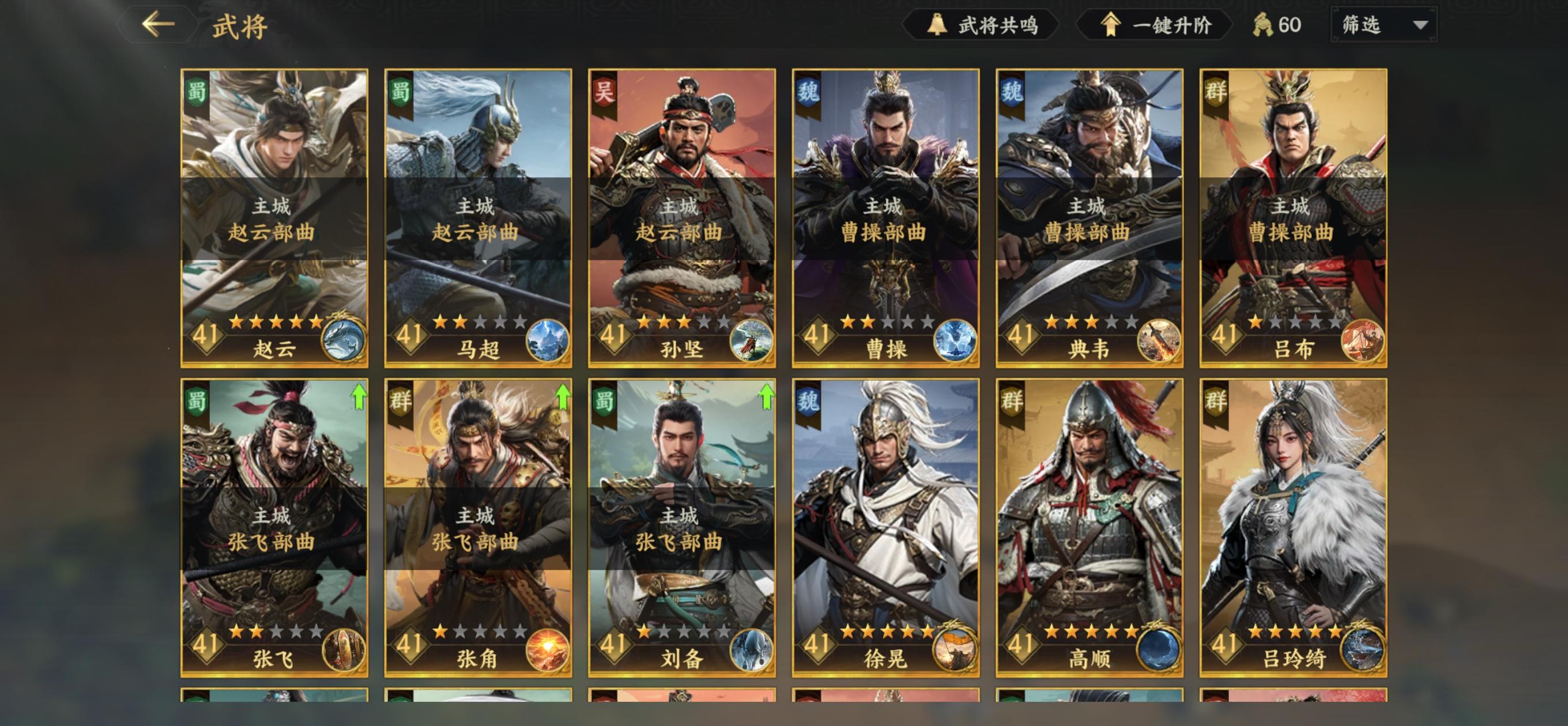Click the green upgrade arrow on 张角
The image size is (1568, 726).
[x=563, y=396]
